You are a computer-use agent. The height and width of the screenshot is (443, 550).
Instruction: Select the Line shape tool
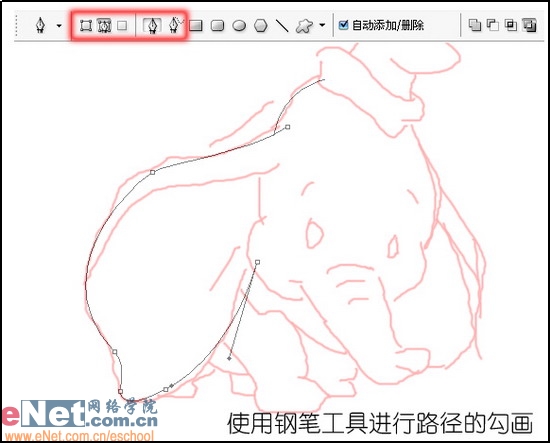pyautogui.click(x=282, y=26)
